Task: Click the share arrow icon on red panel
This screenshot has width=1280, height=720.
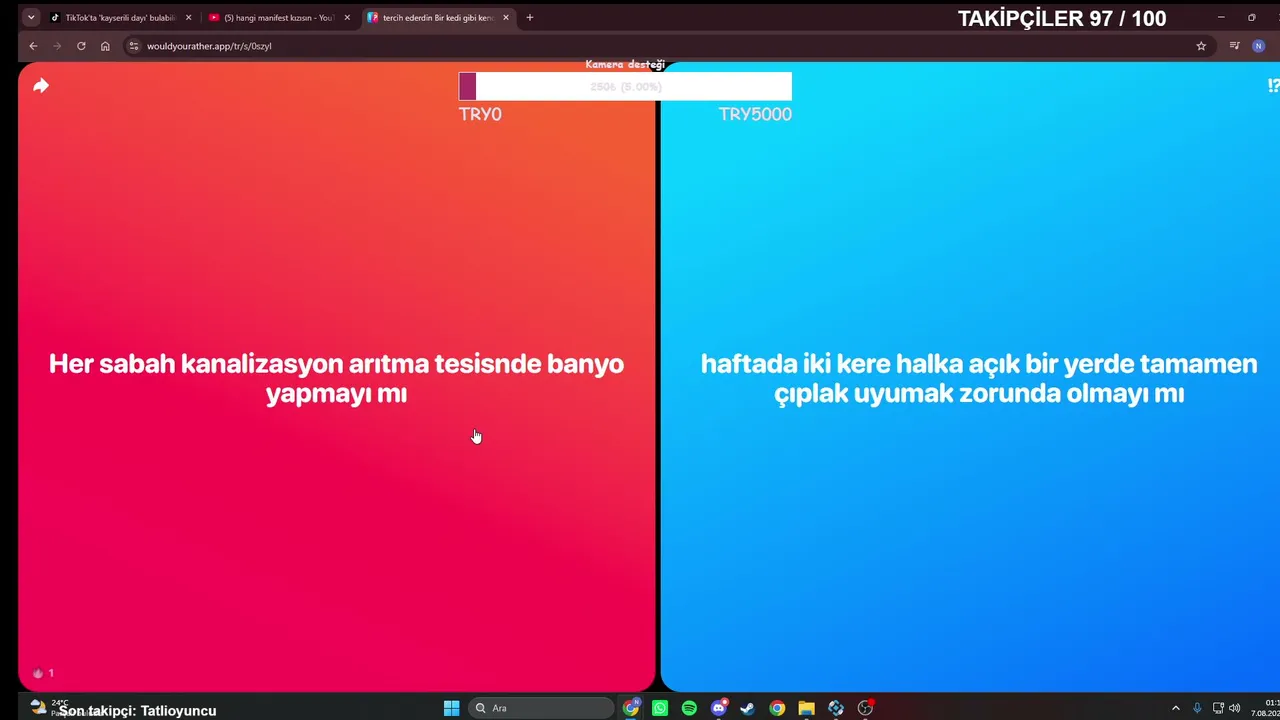Action: point(41,86)
